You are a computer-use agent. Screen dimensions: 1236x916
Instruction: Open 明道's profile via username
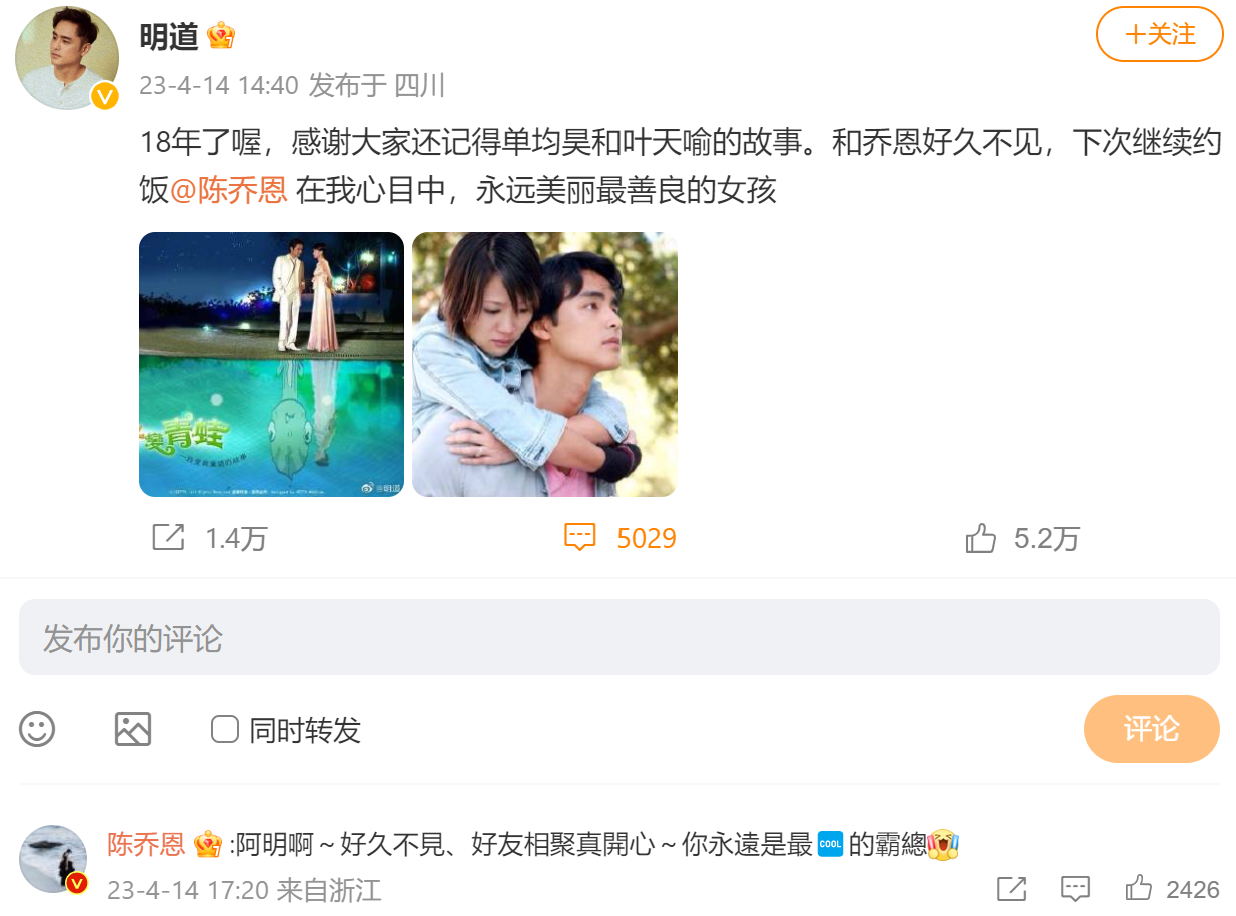170,37
